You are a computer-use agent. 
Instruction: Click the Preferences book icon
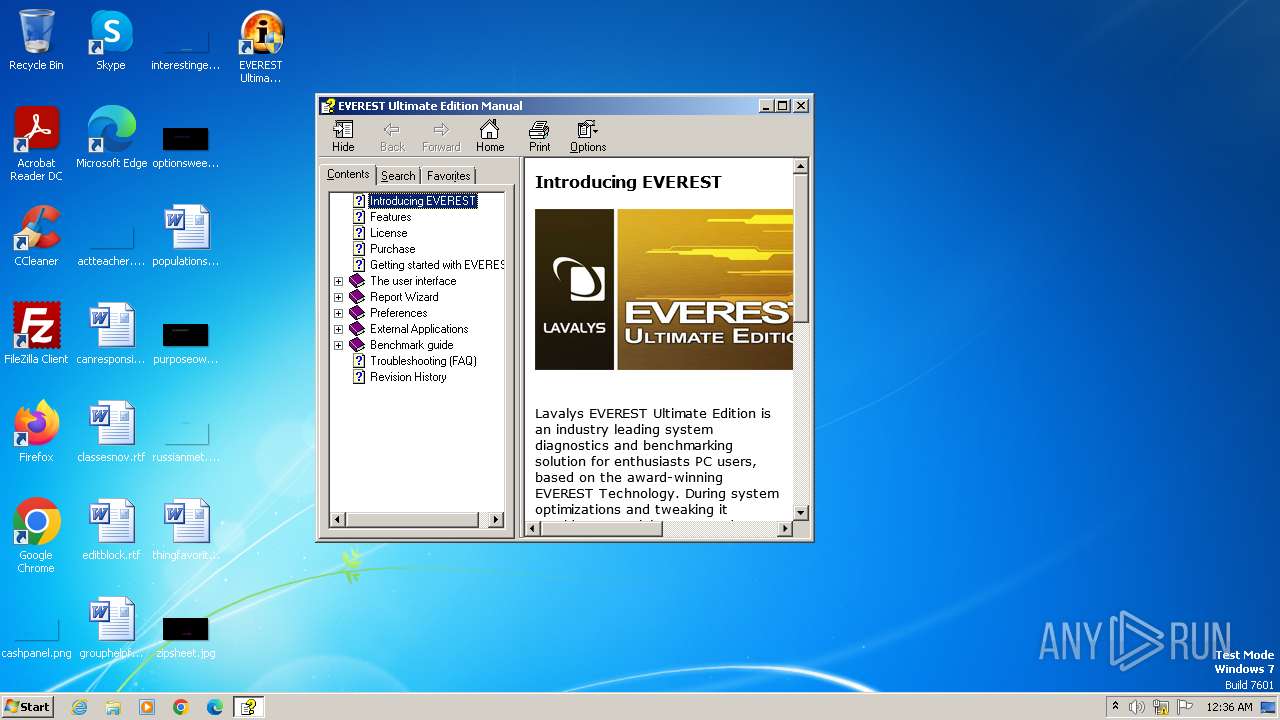357,313
